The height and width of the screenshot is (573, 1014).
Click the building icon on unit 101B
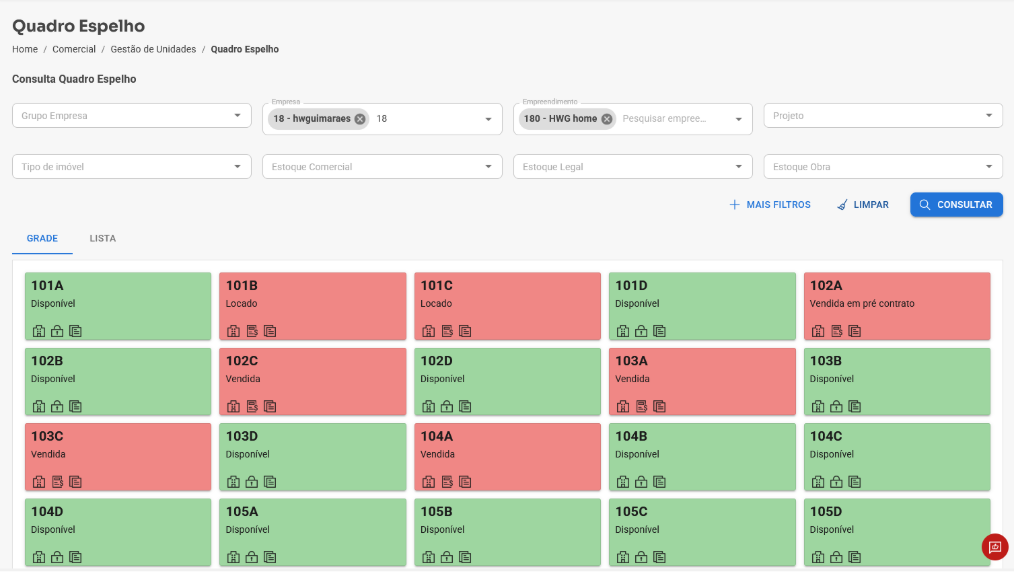click(x=233, y=331)
